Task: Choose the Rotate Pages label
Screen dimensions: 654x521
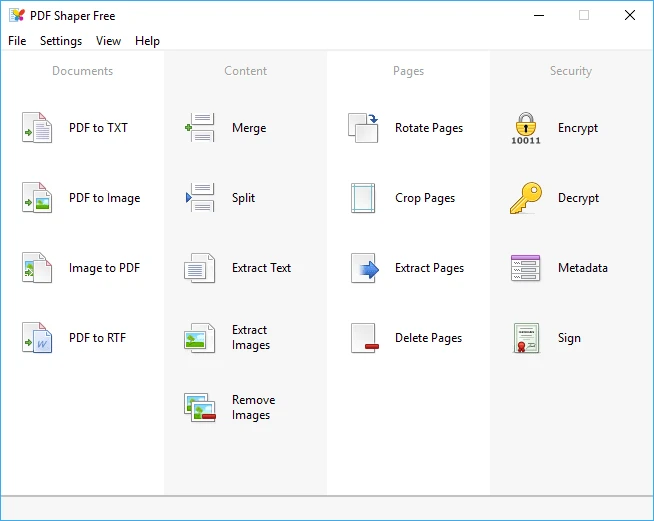Action: [x=429, y=128]
